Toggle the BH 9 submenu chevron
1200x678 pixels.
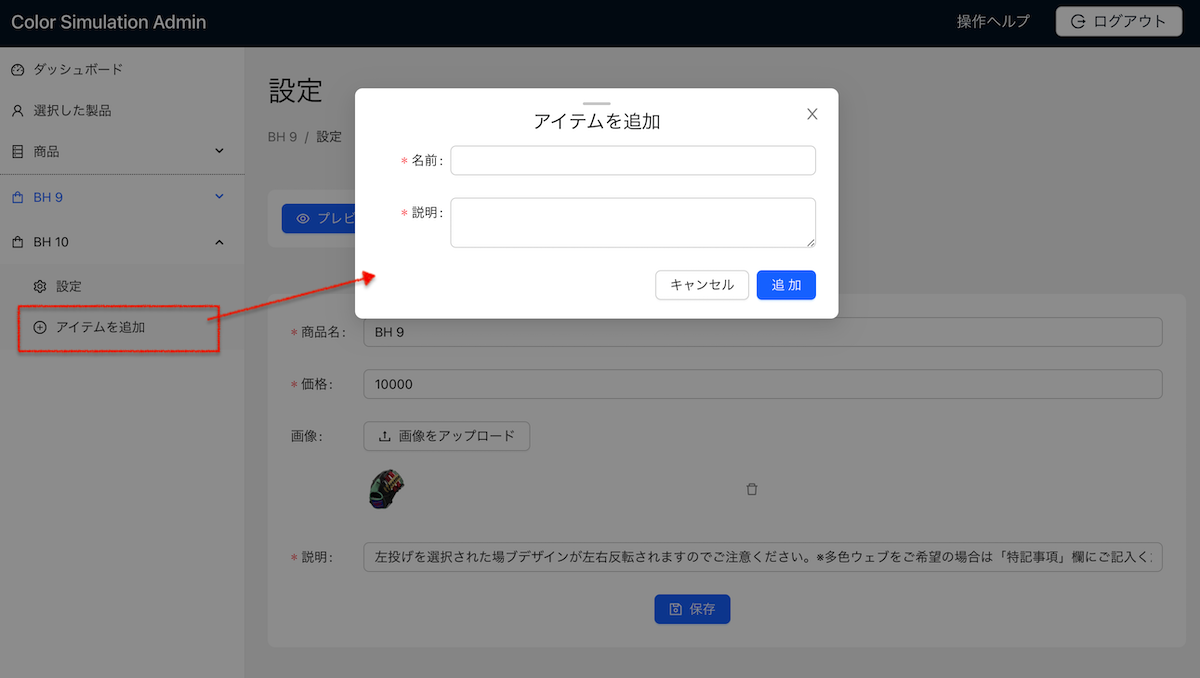coord(220,197)
